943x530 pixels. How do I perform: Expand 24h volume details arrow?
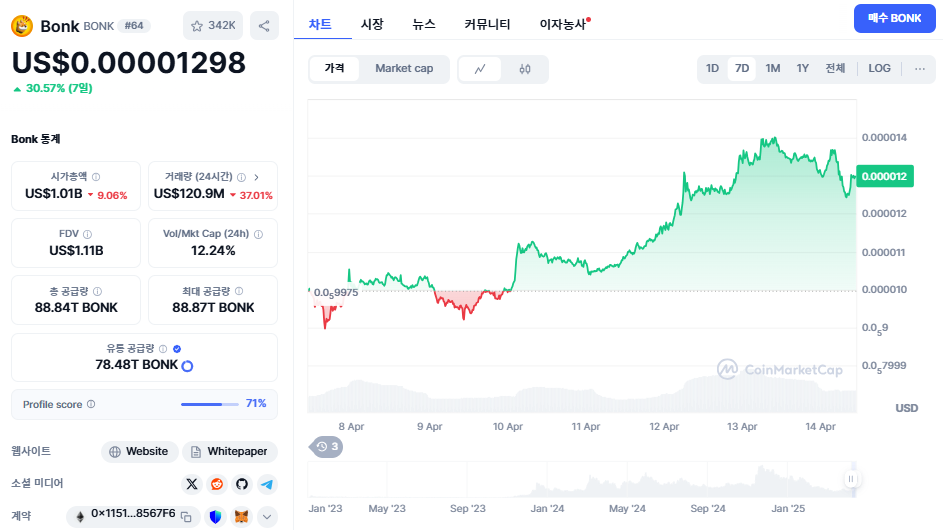click(x=257, y=177)
